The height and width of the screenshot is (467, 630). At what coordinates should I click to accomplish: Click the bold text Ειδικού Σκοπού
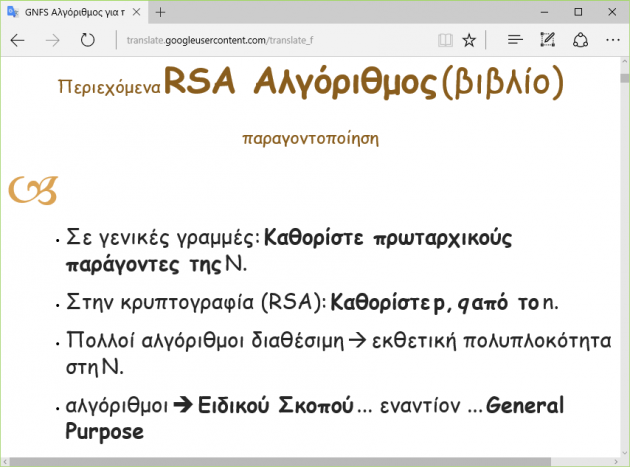click(276, 405)
